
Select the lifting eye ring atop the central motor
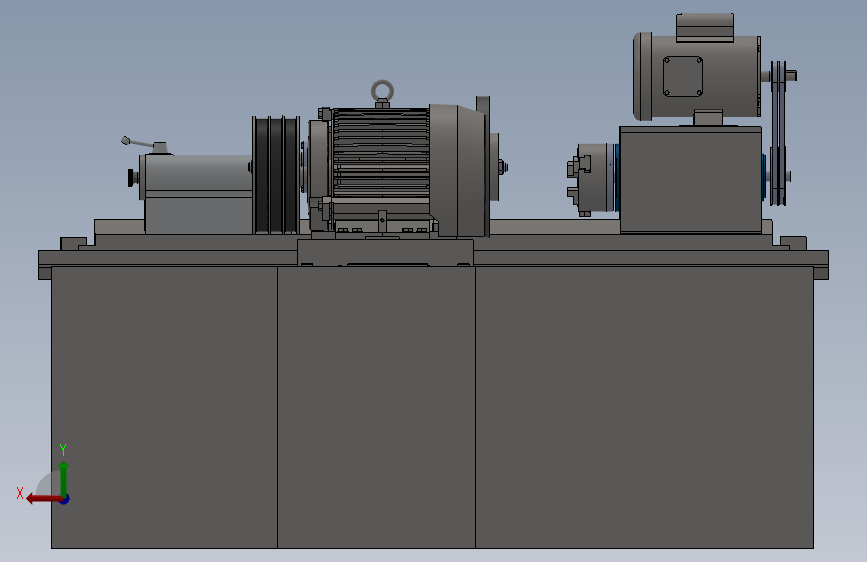(x=382, y=91)
